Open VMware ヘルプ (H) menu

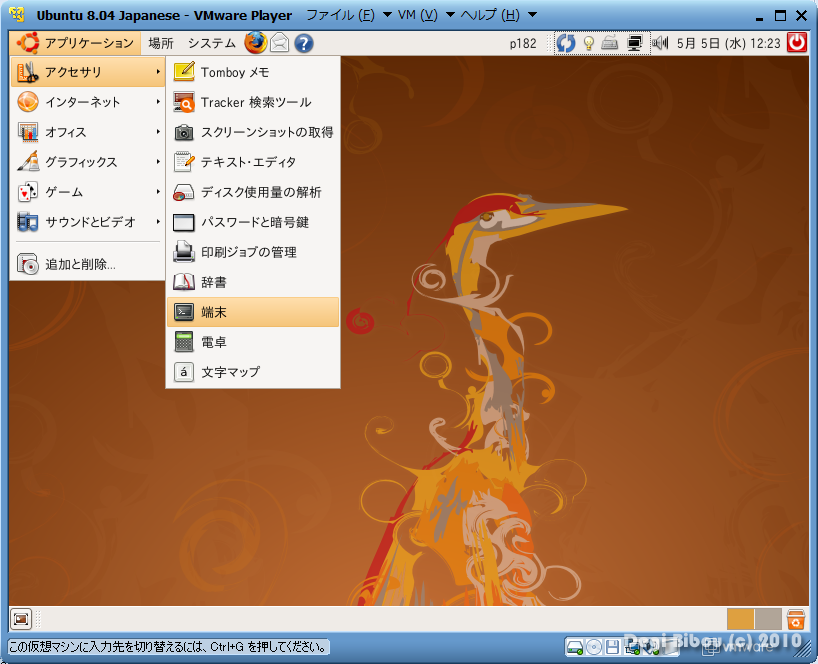click(489, 15)
